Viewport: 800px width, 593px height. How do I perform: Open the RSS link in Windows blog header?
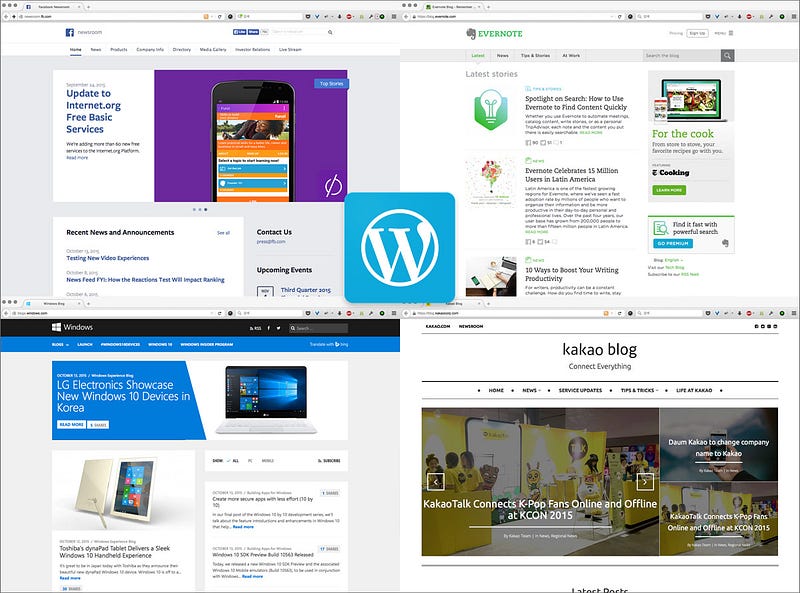(x=255, y=328)
